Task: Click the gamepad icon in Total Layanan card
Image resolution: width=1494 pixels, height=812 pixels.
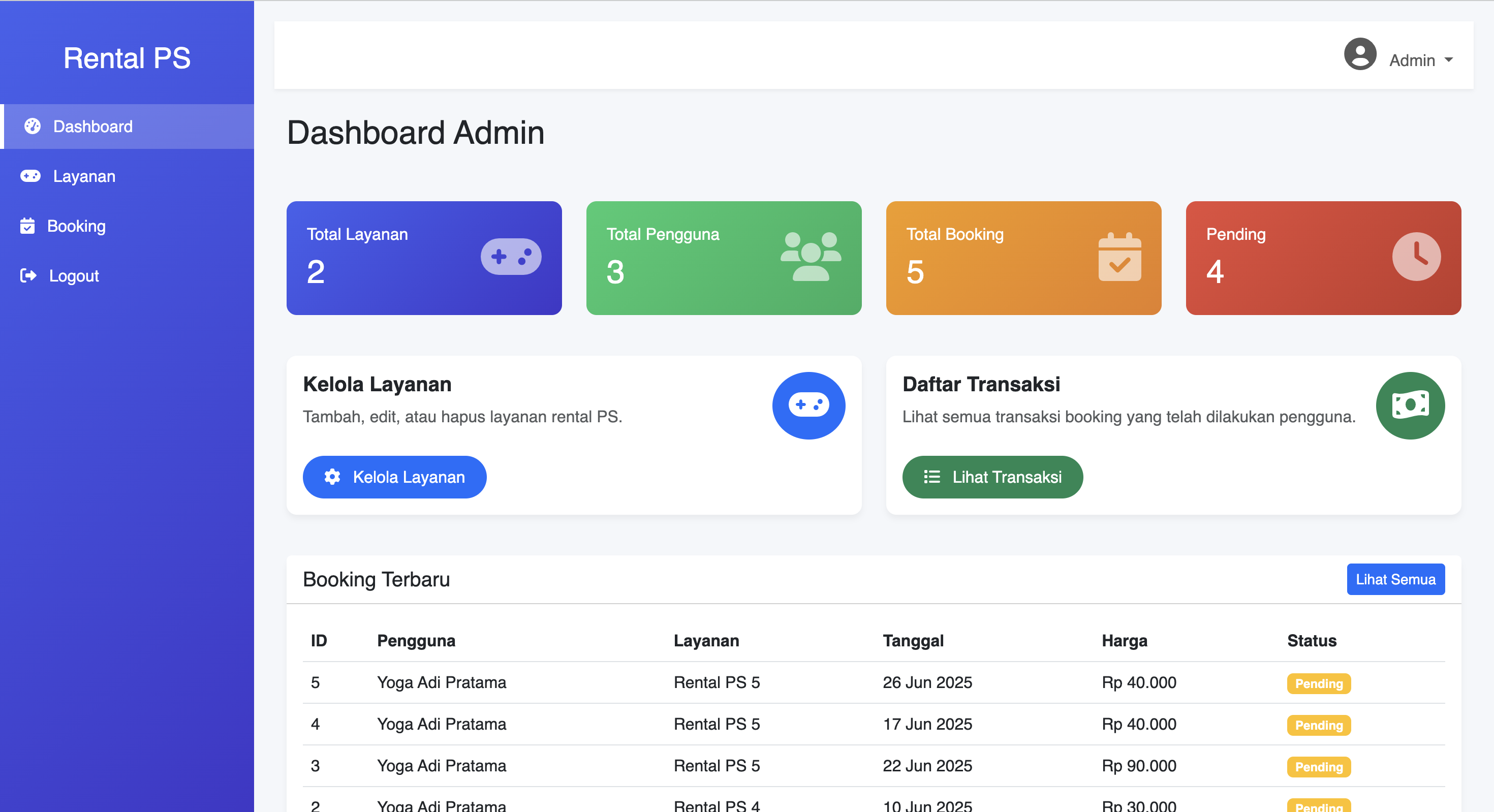Action: coord(511,257)
